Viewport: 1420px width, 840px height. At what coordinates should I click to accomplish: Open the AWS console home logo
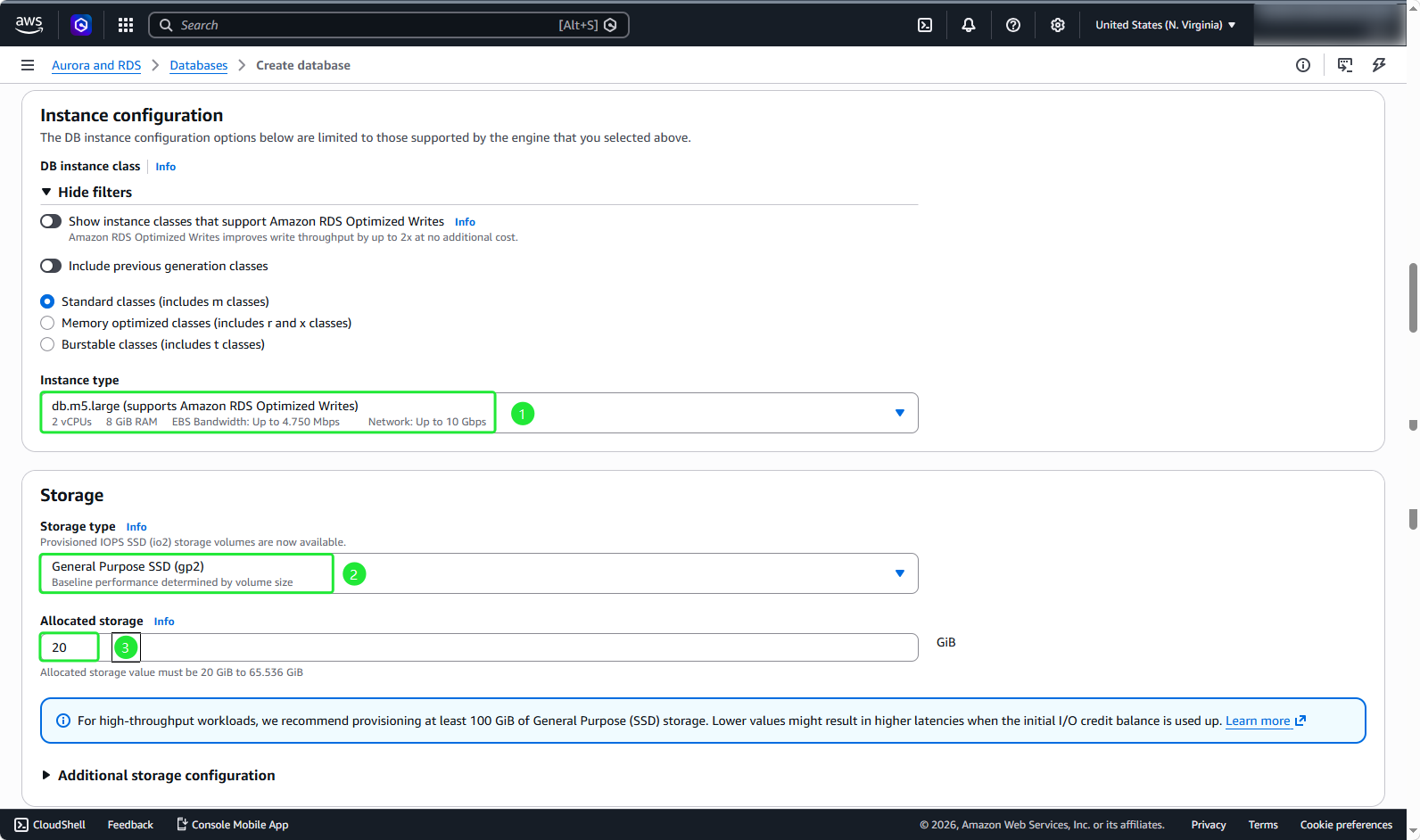click(x=29, y=25)
